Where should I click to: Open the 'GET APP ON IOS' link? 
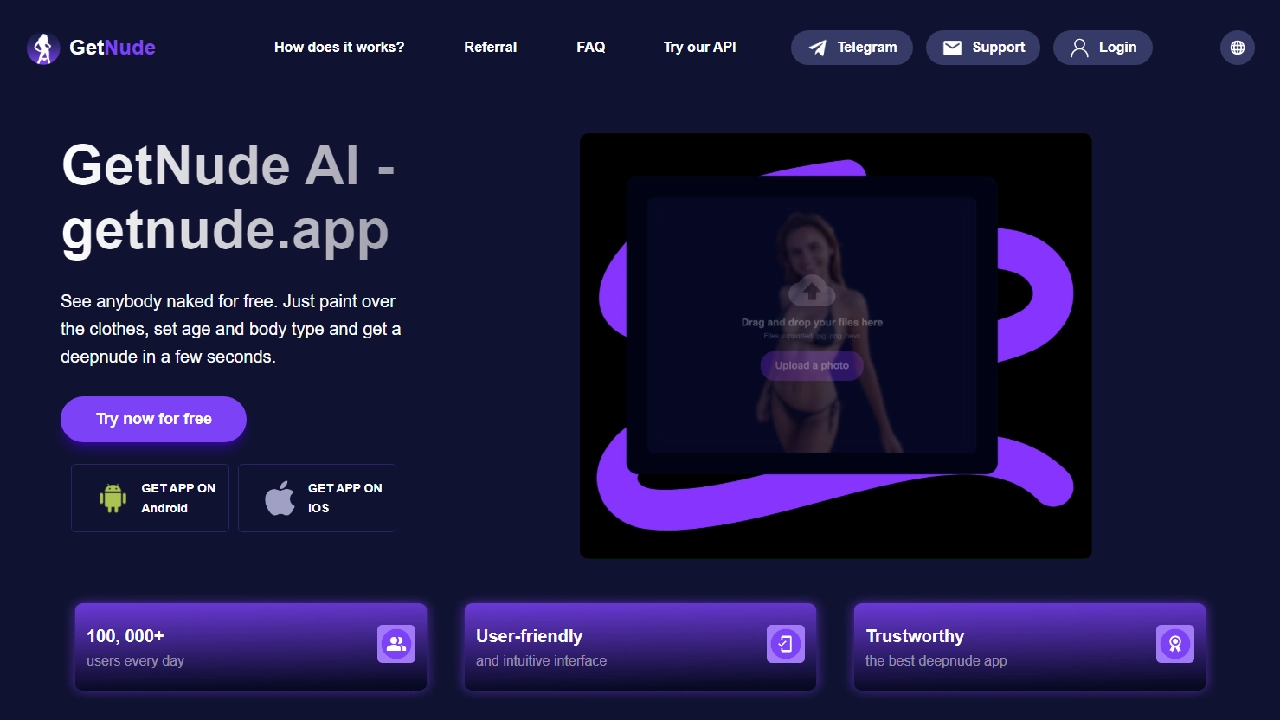316,497
